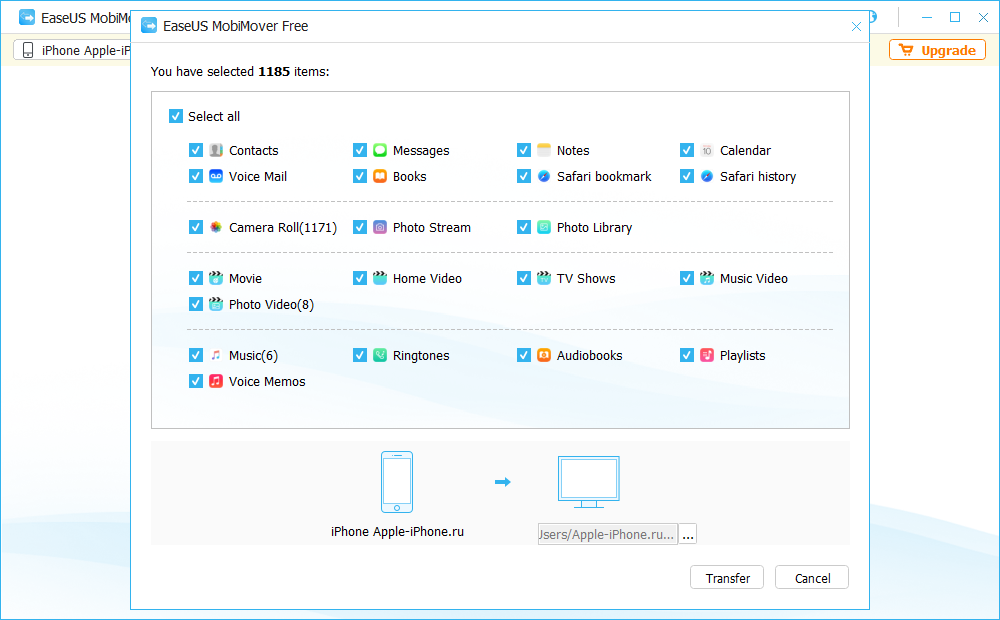This screenshot has height=620, width=1000.
Task: Click the Notes icon
Action: (544, 151)
